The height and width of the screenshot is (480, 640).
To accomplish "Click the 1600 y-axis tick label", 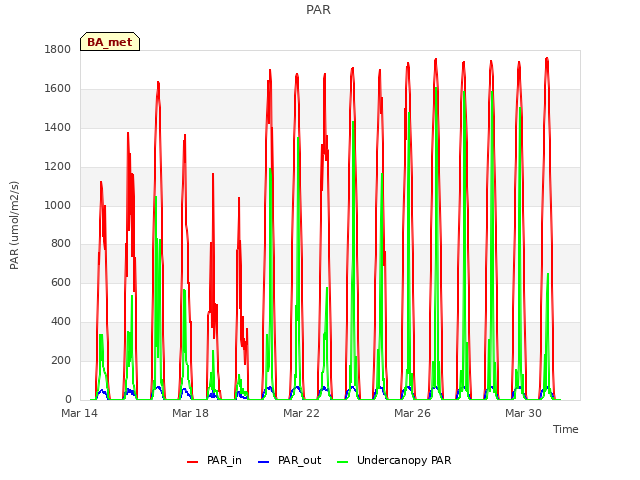I will coord(58,89).
